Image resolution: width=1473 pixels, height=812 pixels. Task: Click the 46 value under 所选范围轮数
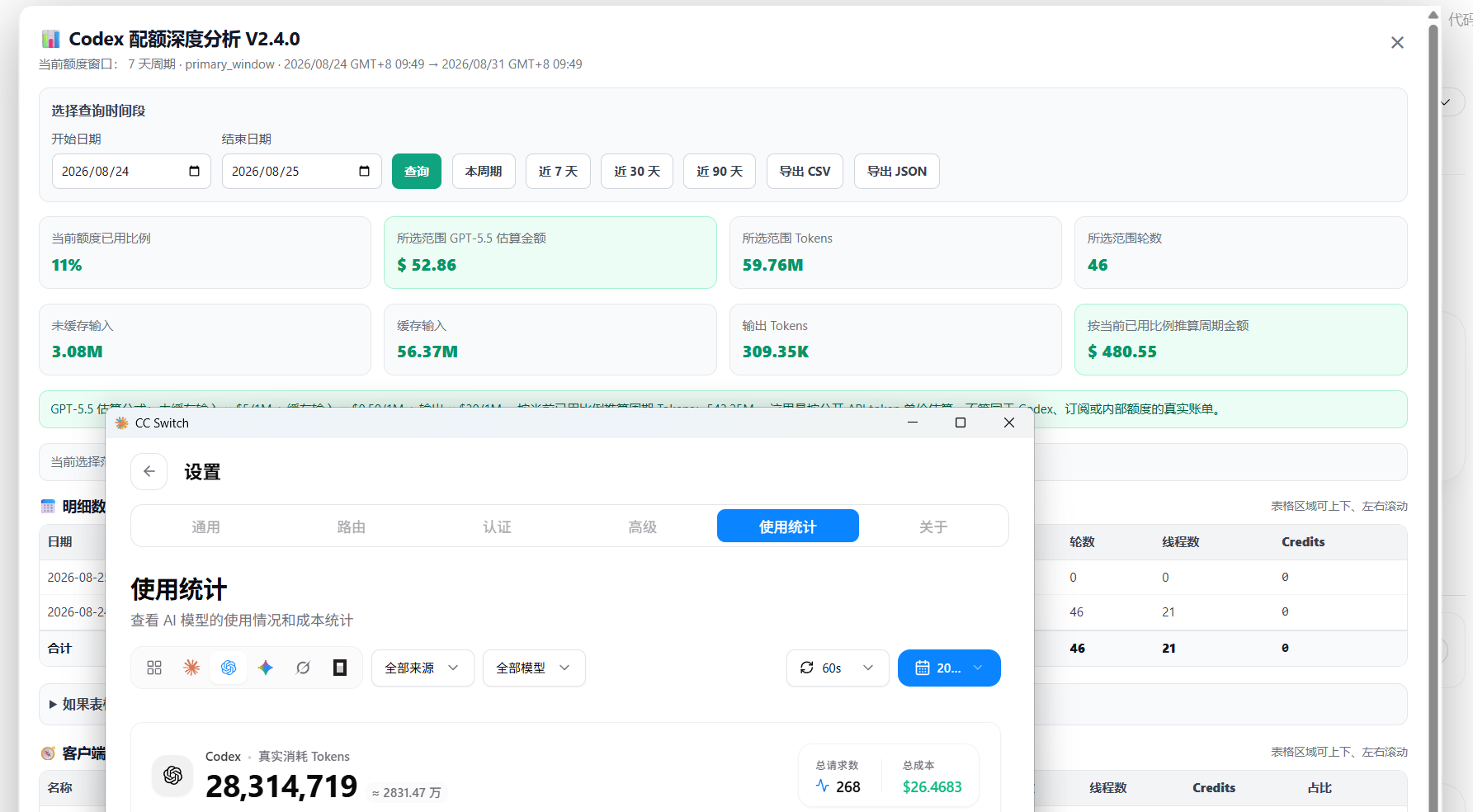[x=1098, y=265]
